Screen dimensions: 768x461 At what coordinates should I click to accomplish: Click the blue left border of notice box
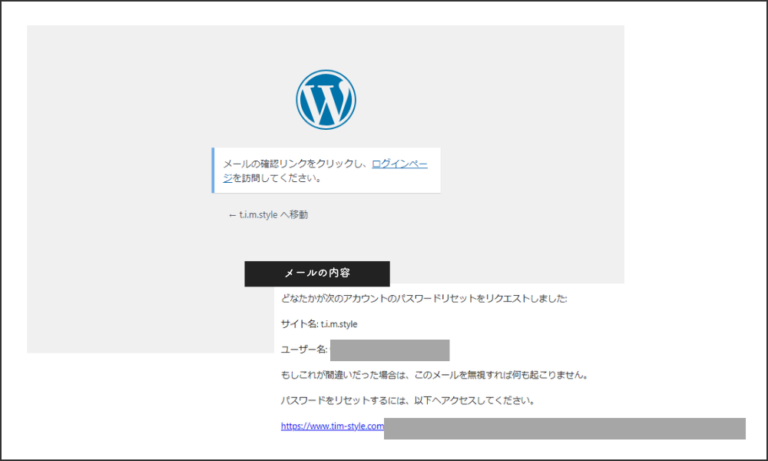213,170
